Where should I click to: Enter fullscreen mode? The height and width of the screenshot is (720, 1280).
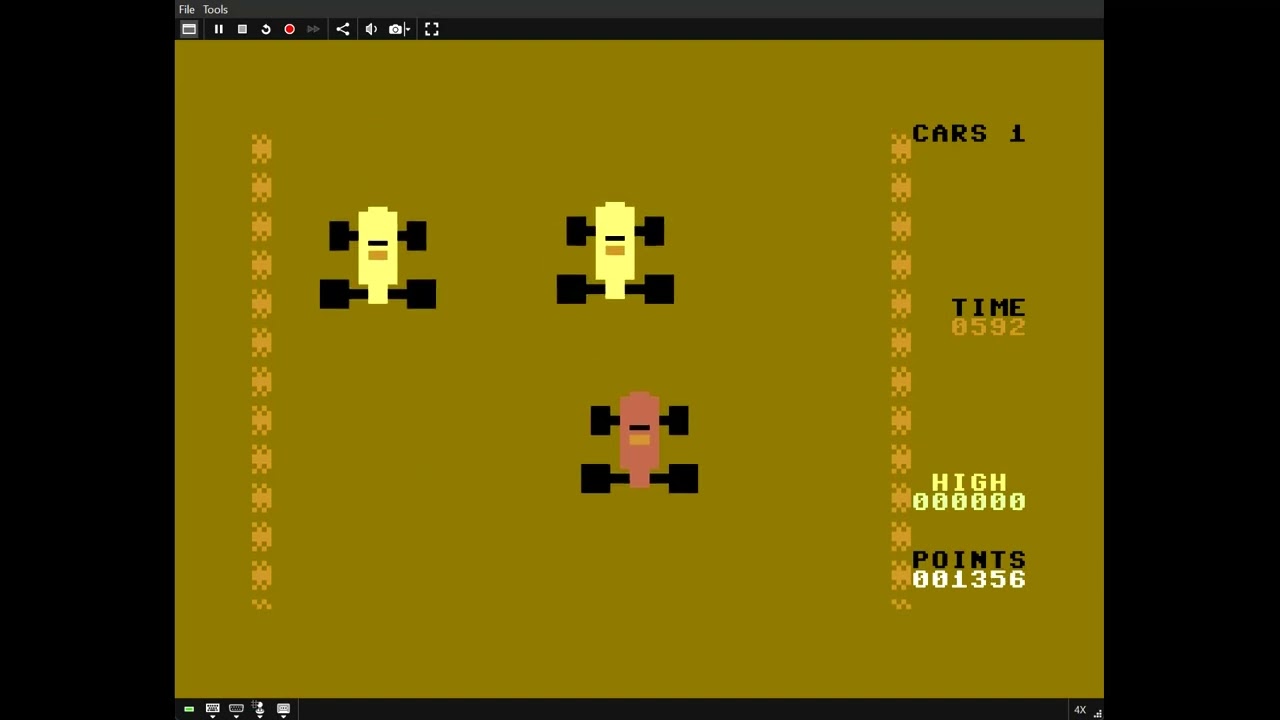pos(432,29)
